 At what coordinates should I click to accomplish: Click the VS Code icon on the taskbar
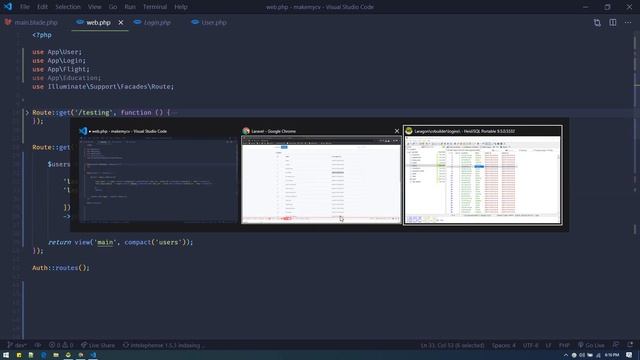pos(93,355)
